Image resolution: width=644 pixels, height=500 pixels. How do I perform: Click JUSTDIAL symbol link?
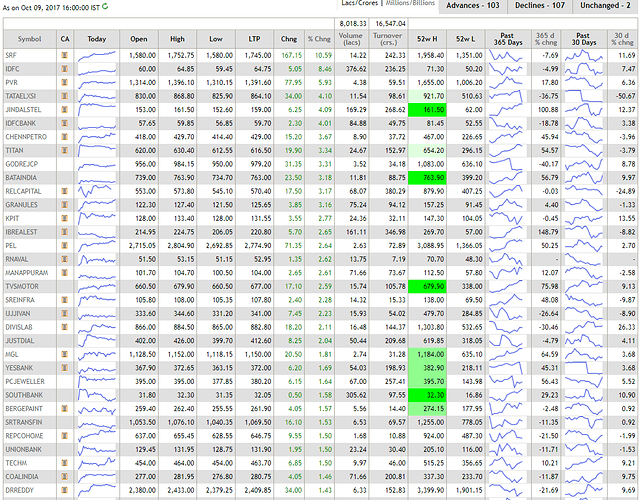coord(20,341)
